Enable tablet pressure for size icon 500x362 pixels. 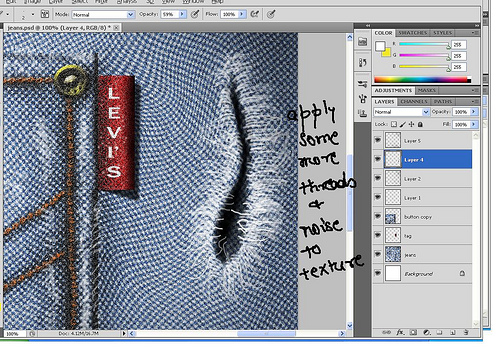click(271, 14)
